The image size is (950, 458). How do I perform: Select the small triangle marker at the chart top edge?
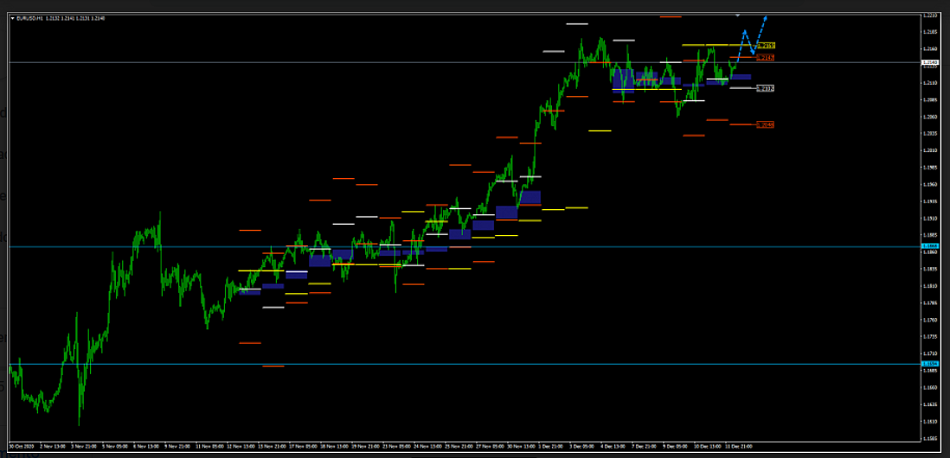click(738, 15)
